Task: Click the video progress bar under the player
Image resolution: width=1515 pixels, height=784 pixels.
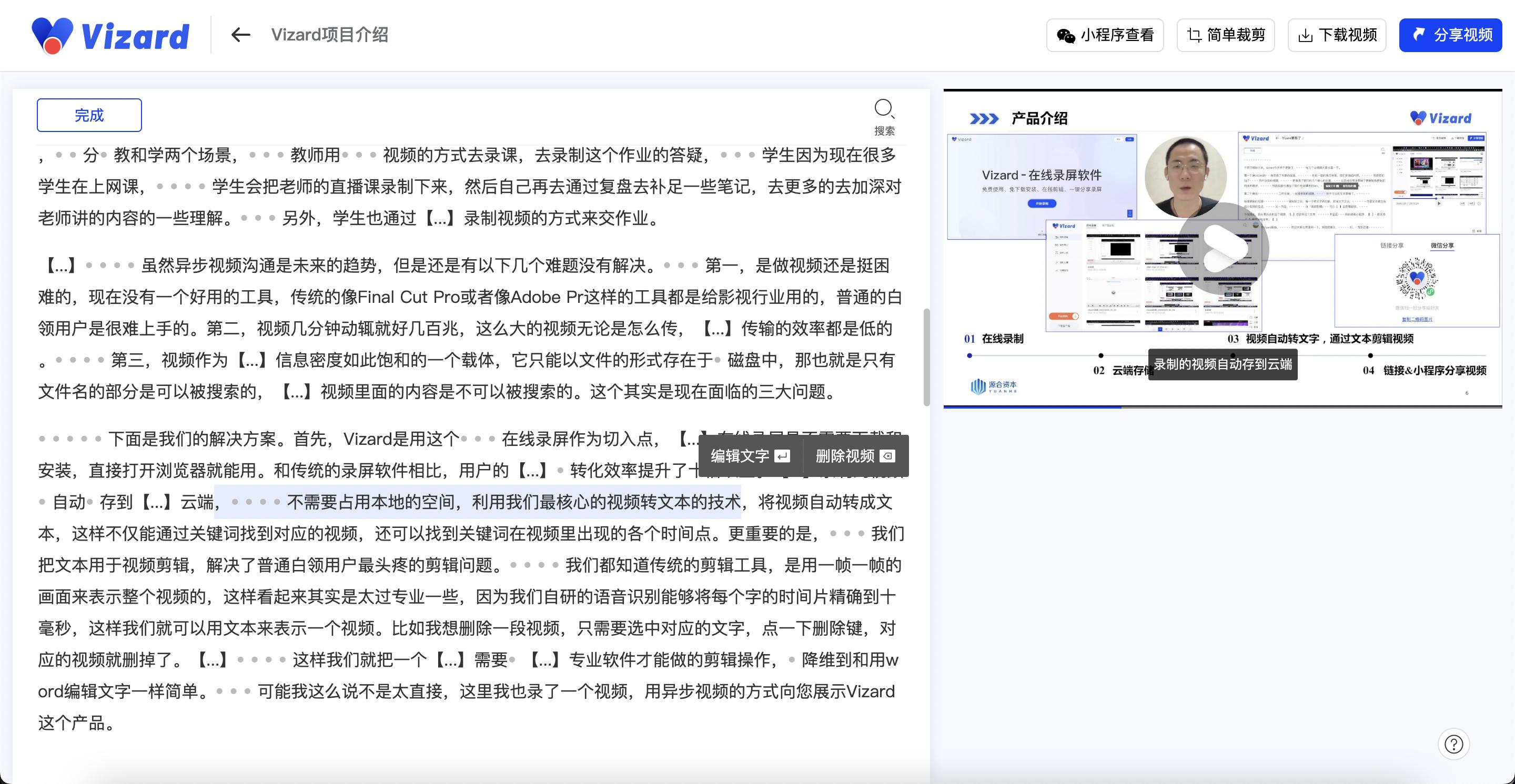Action: click(1223, 406)
